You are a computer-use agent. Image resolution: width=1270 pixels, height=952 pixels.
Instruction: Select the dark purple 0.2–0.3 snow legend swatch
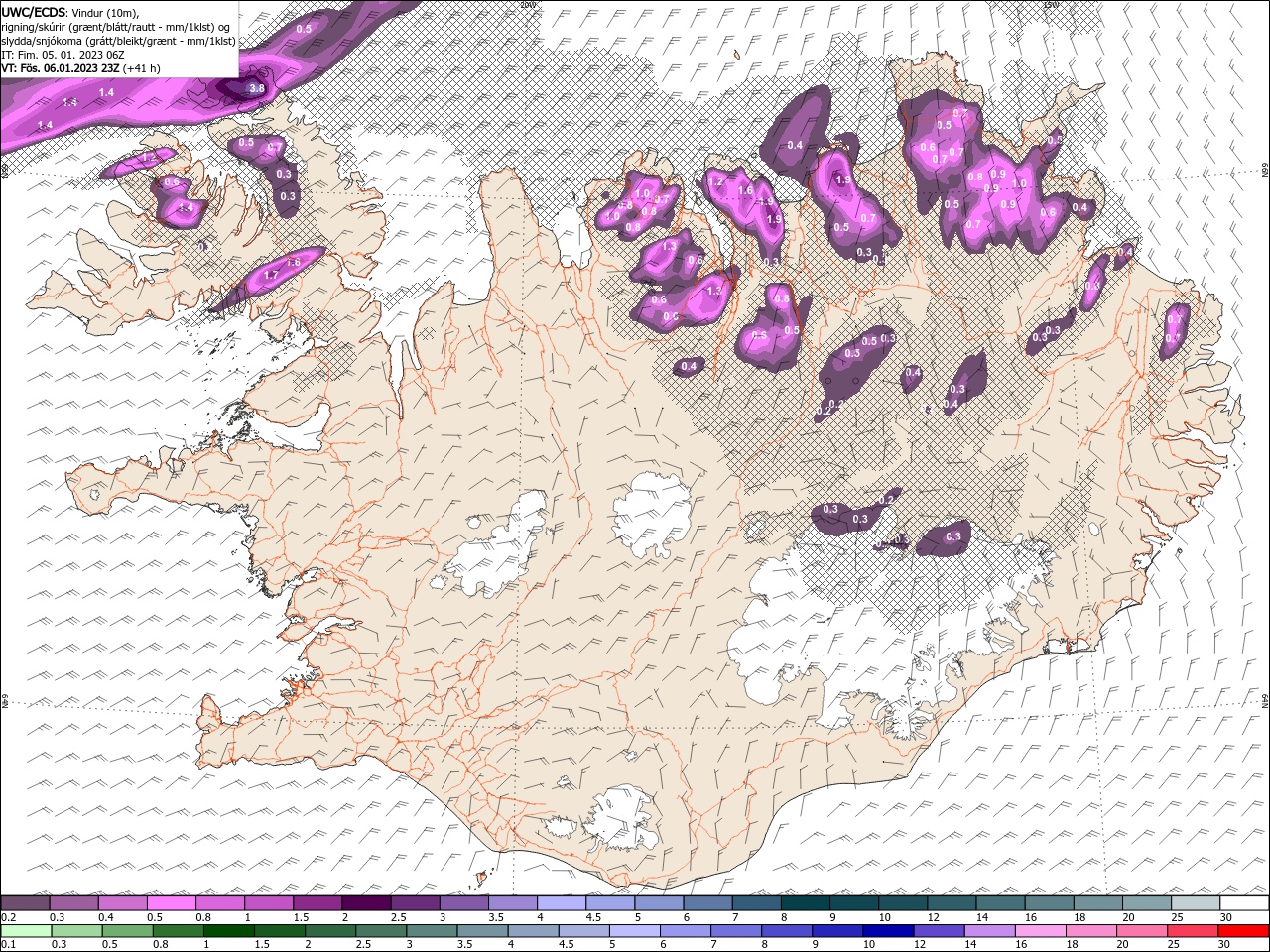[26, 903]
